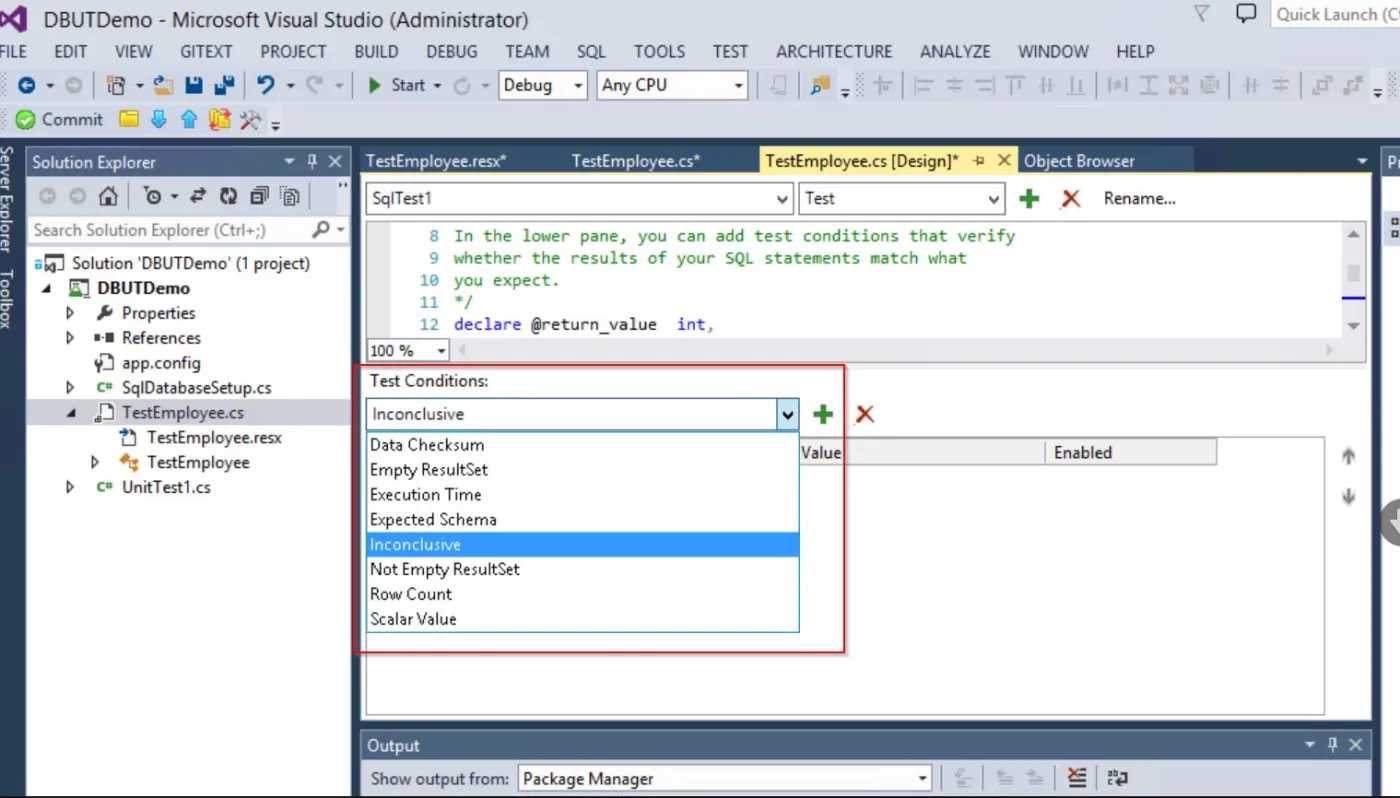Open the ARCHITECTURE menu
1400x798 pixels.
point(834,51)
